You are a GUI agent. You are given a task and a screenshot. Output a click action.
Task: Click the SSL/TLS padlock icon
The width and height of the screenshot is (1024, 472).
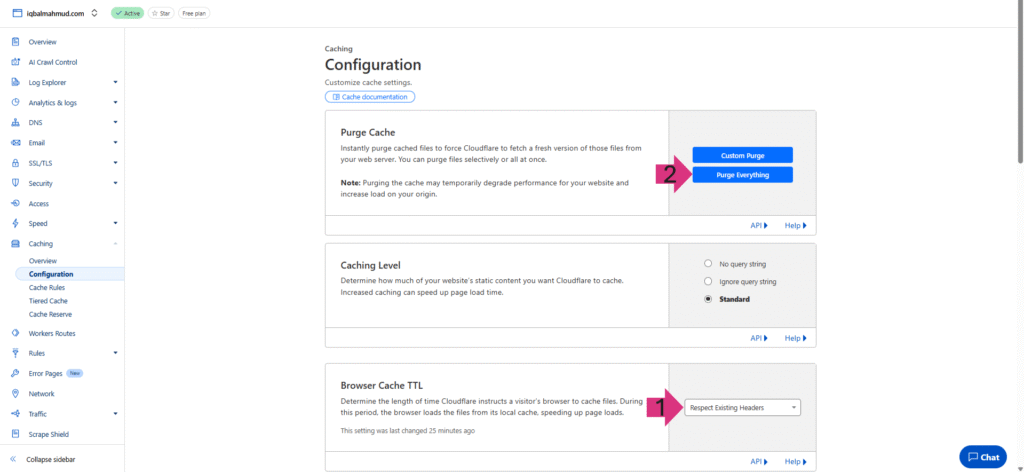click(x=16, y=163)
